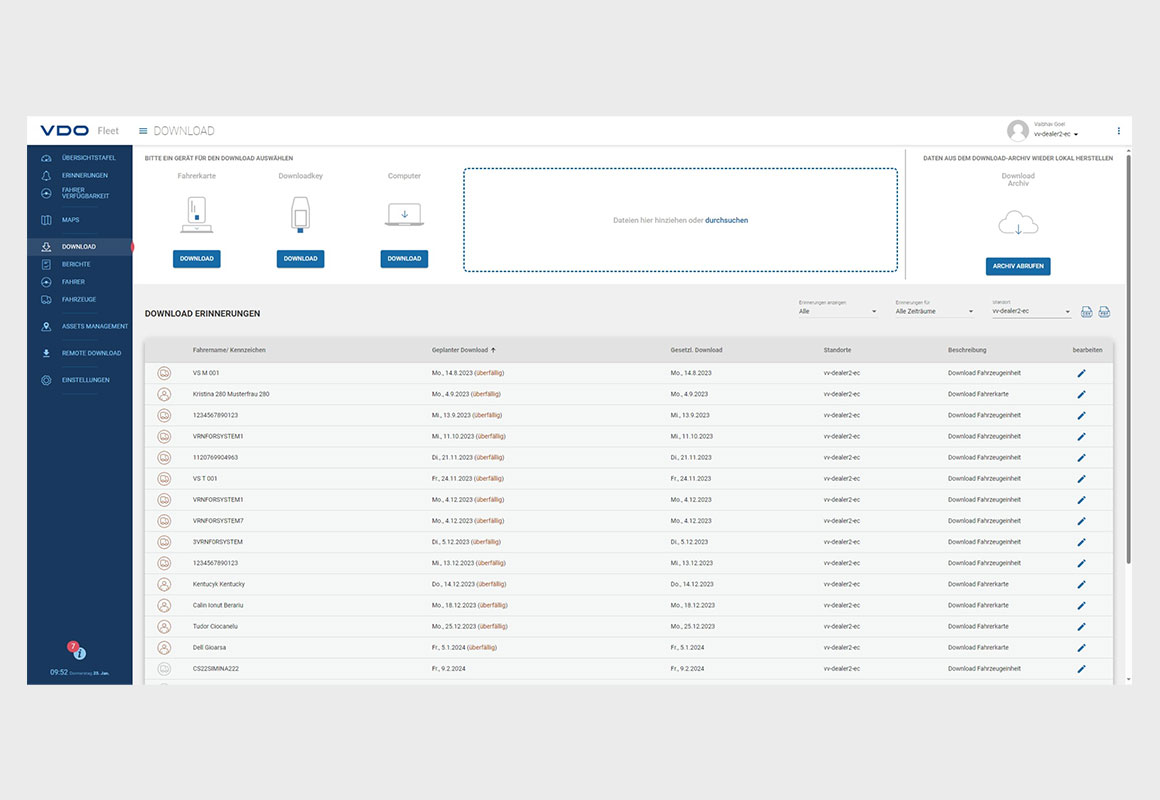Expand the Alle Zeiträume period dropdown
Screen dimensions: 1160x800
934,312
